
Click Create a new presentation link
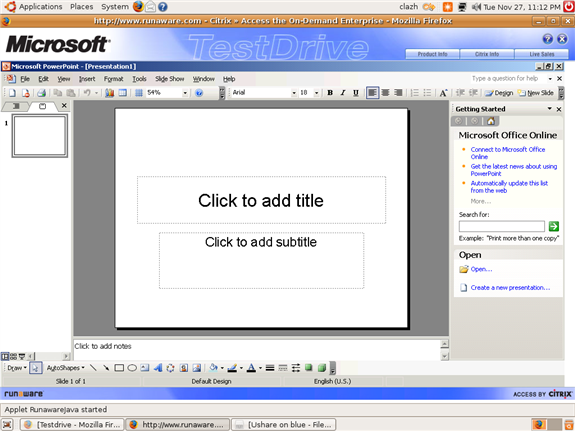coord(510,288)
